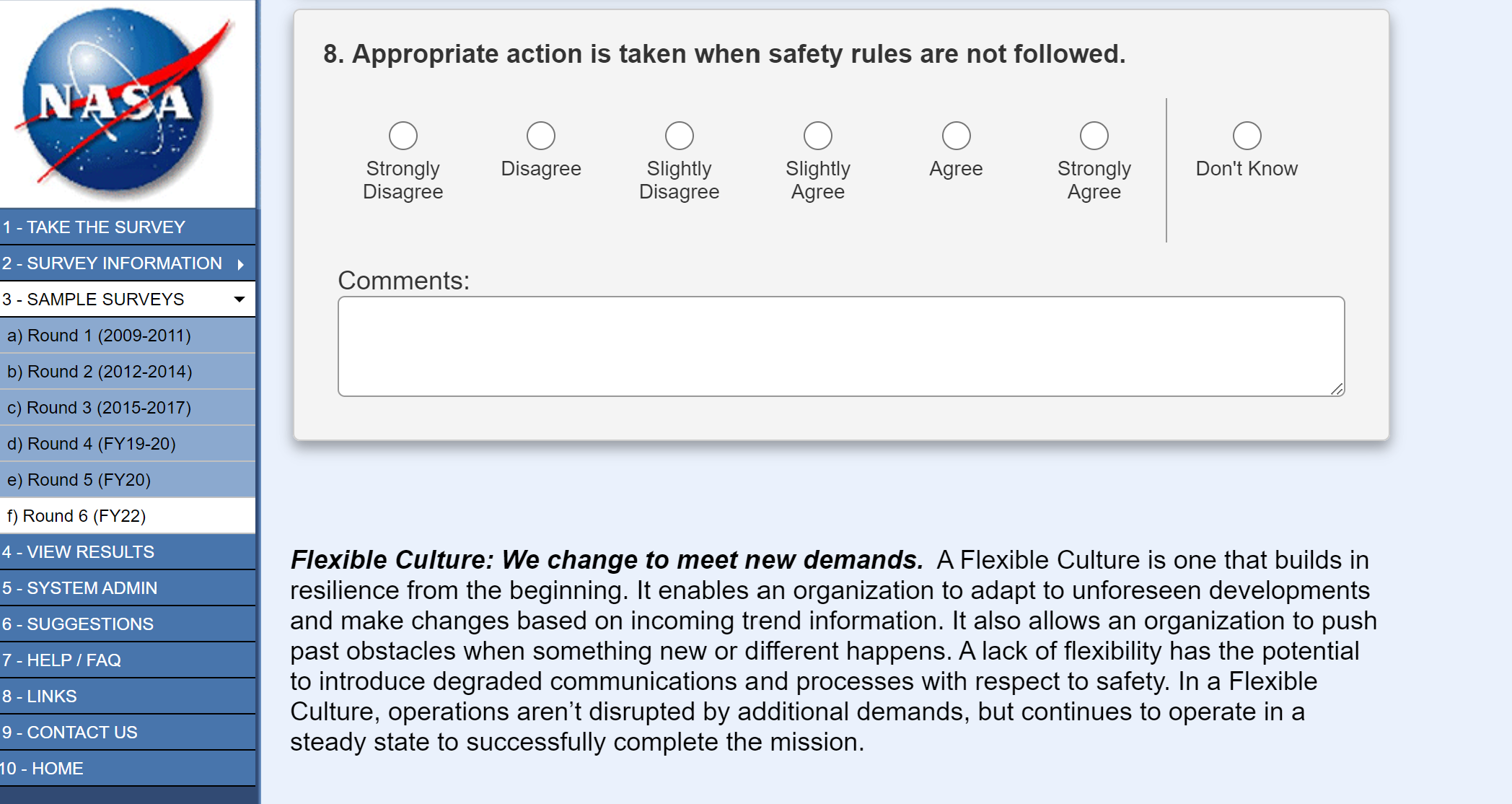1512x804 pixels.
Task: Mark Agree for question 8
Action: (x=957, y=136)
